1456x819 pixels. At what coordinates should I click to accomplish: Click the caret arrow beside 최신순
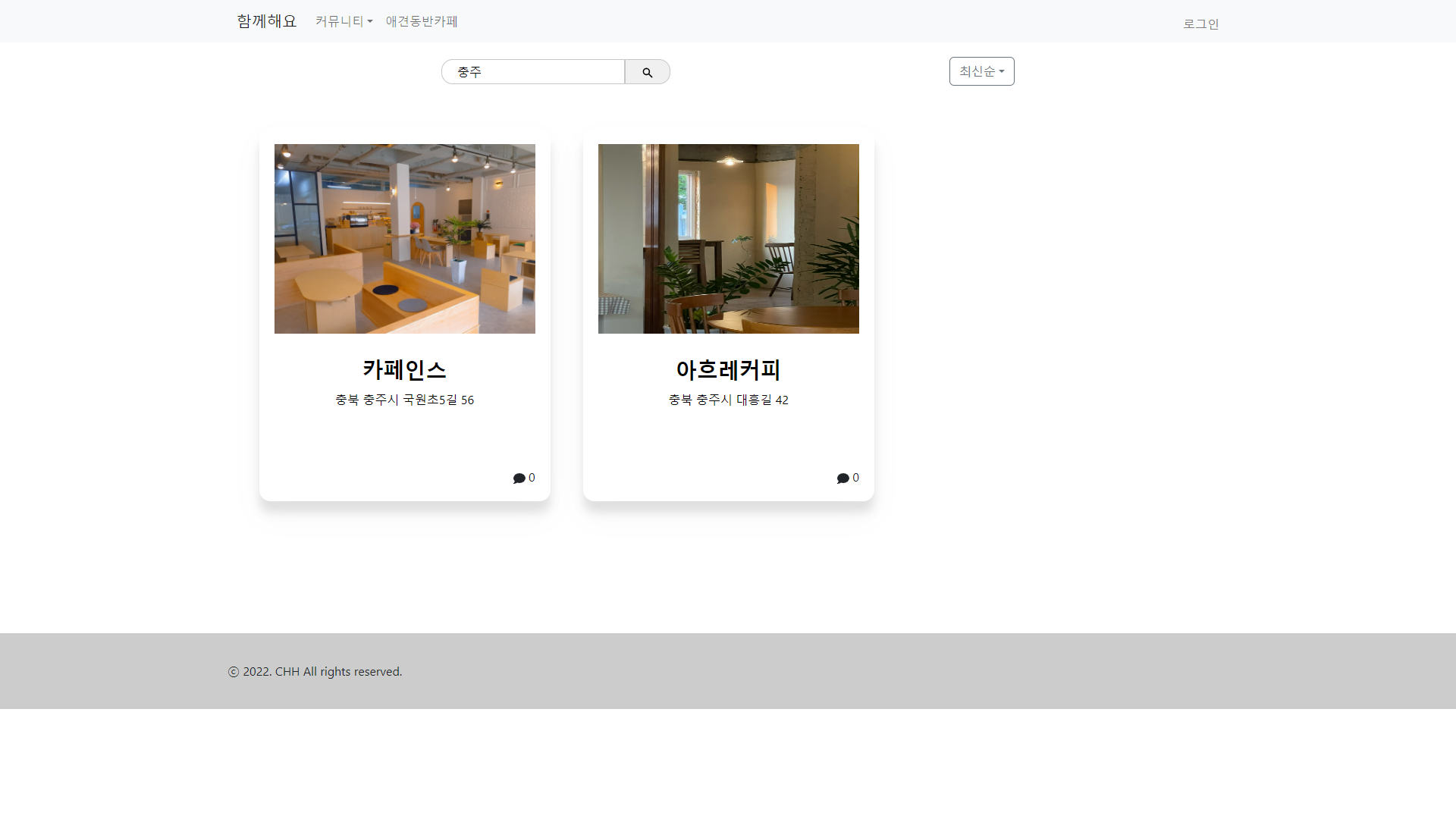(x=1002, y=72)
